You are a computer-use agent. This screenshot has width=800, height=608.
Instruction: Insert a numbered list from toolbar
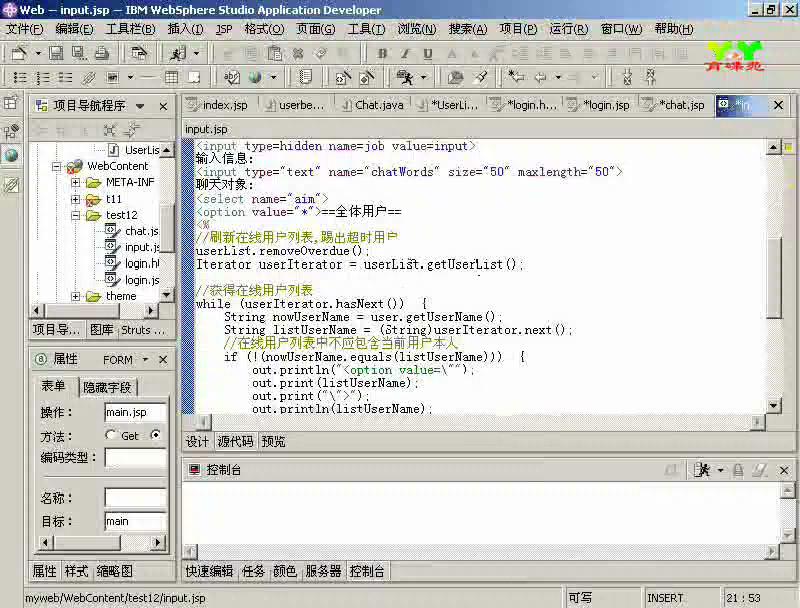(x=43, y=78)
